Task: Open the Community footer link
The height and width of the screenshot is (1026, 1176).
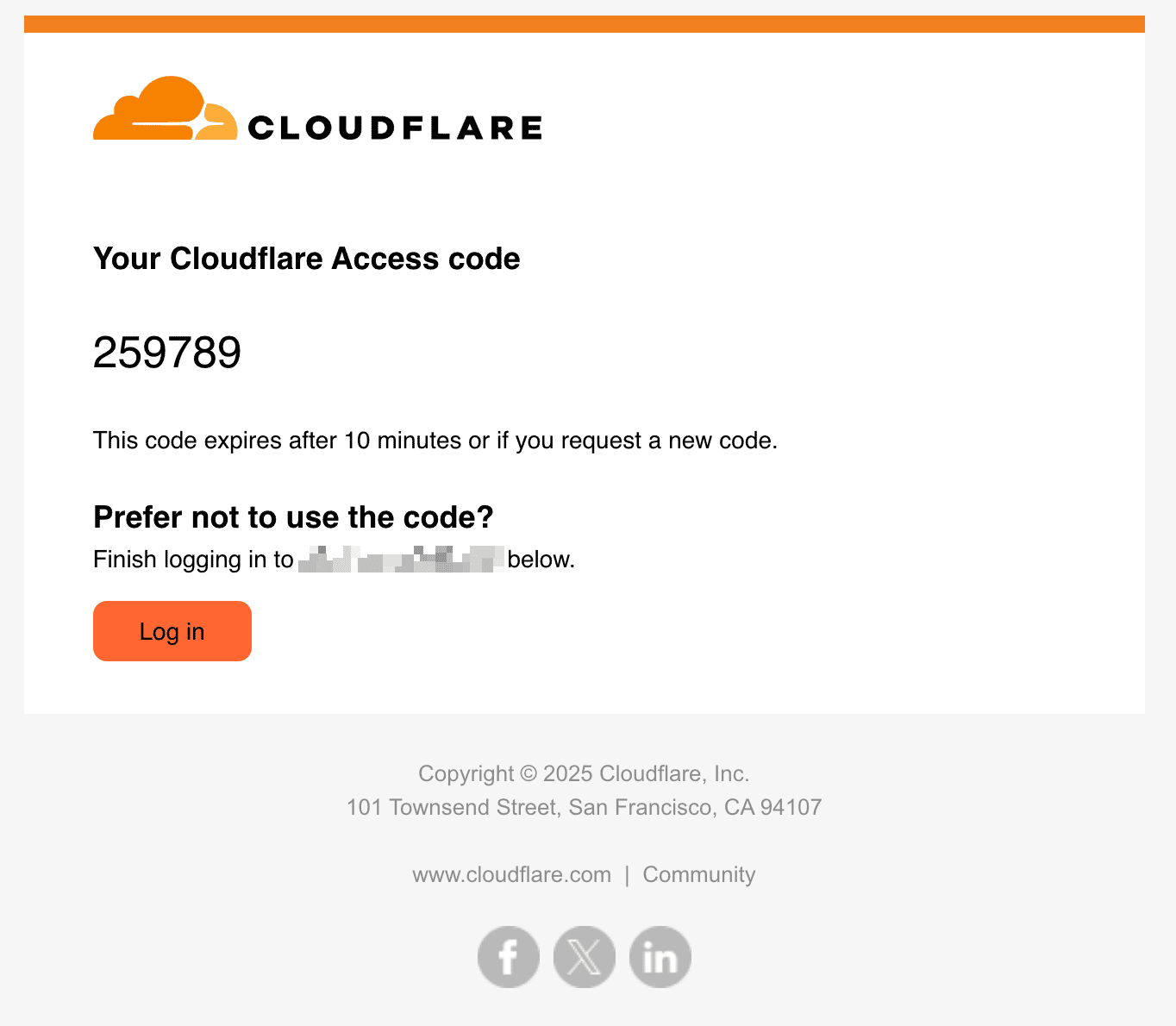Action: (x=699, y=874)
